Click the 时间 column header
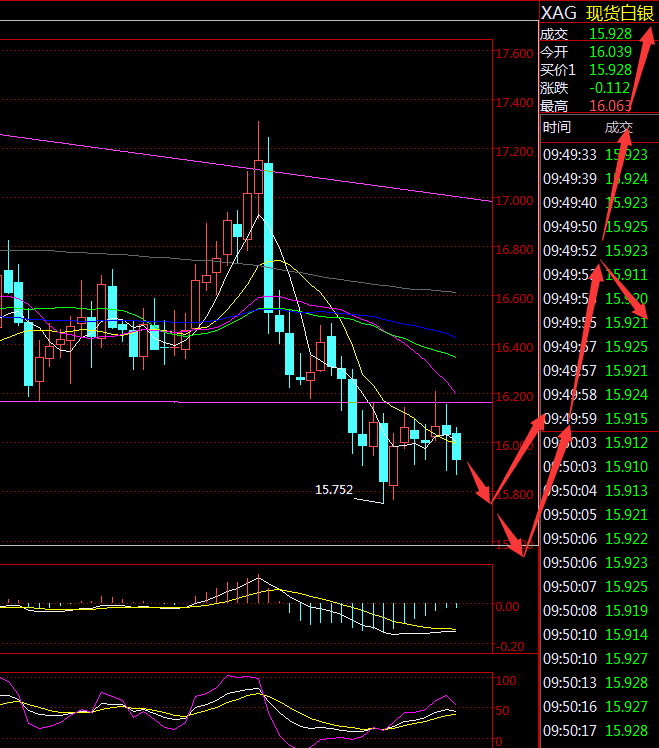The image size is (659, 748). pos(556,127)
